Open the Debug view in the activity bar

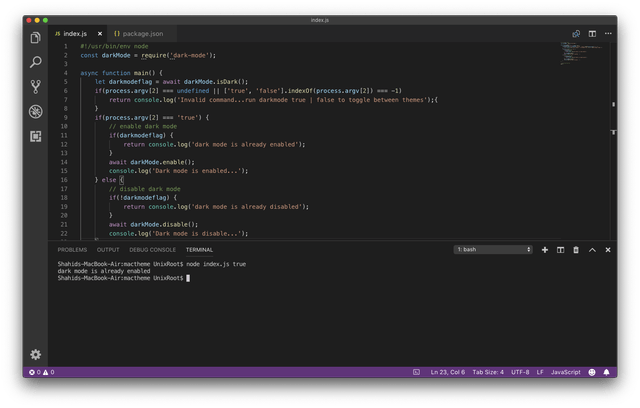[x=36, y=111]
